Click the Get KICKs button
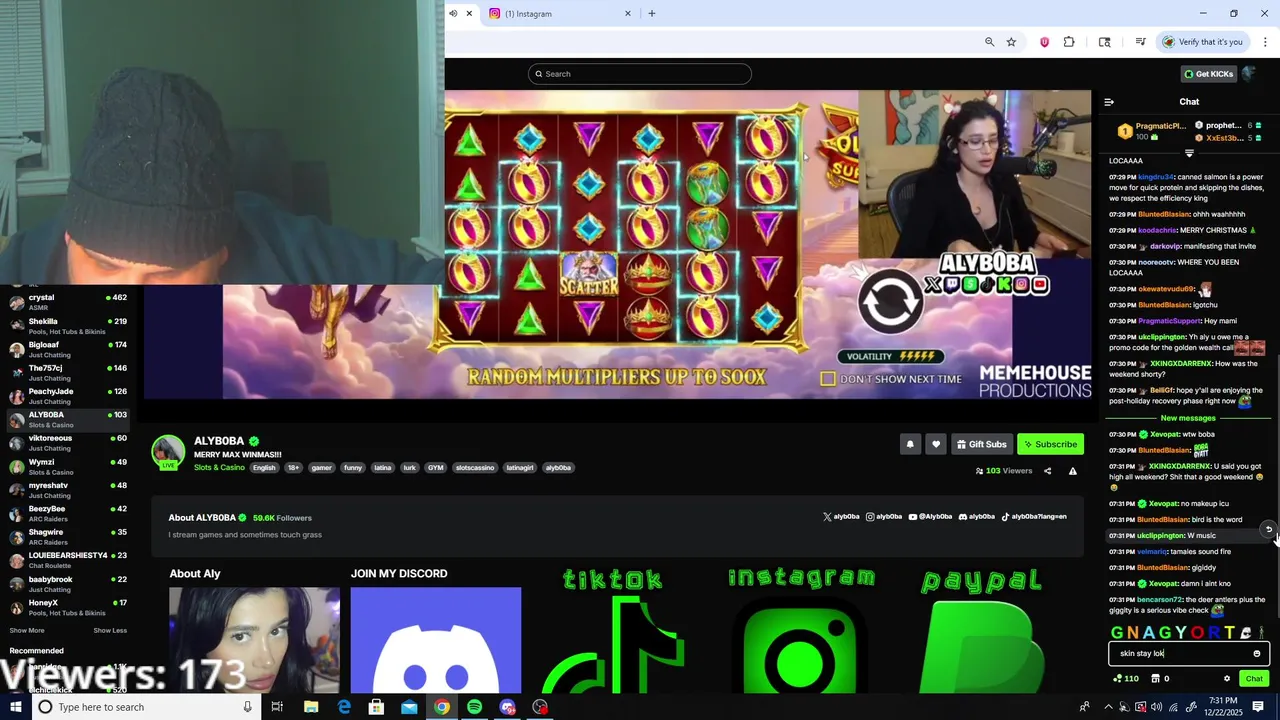The width and height of the screenshot is (1280, 720). coord(1208,74)
